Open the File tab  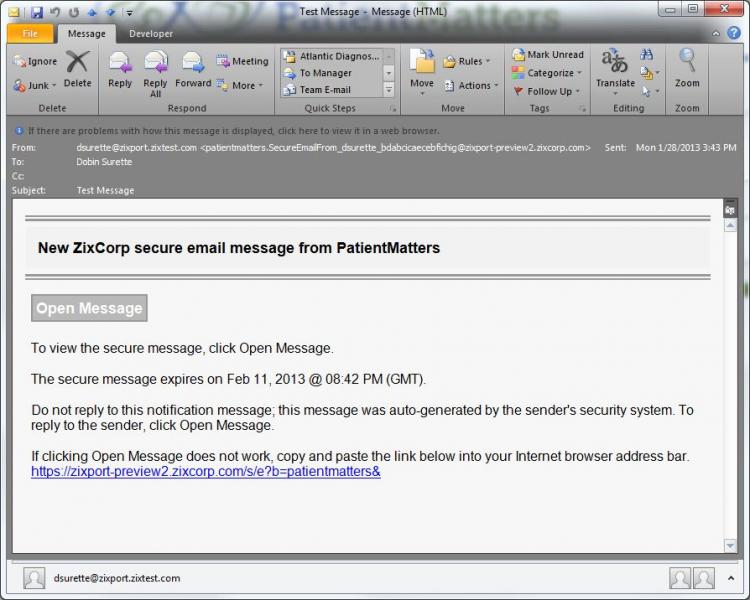[30, 33]
